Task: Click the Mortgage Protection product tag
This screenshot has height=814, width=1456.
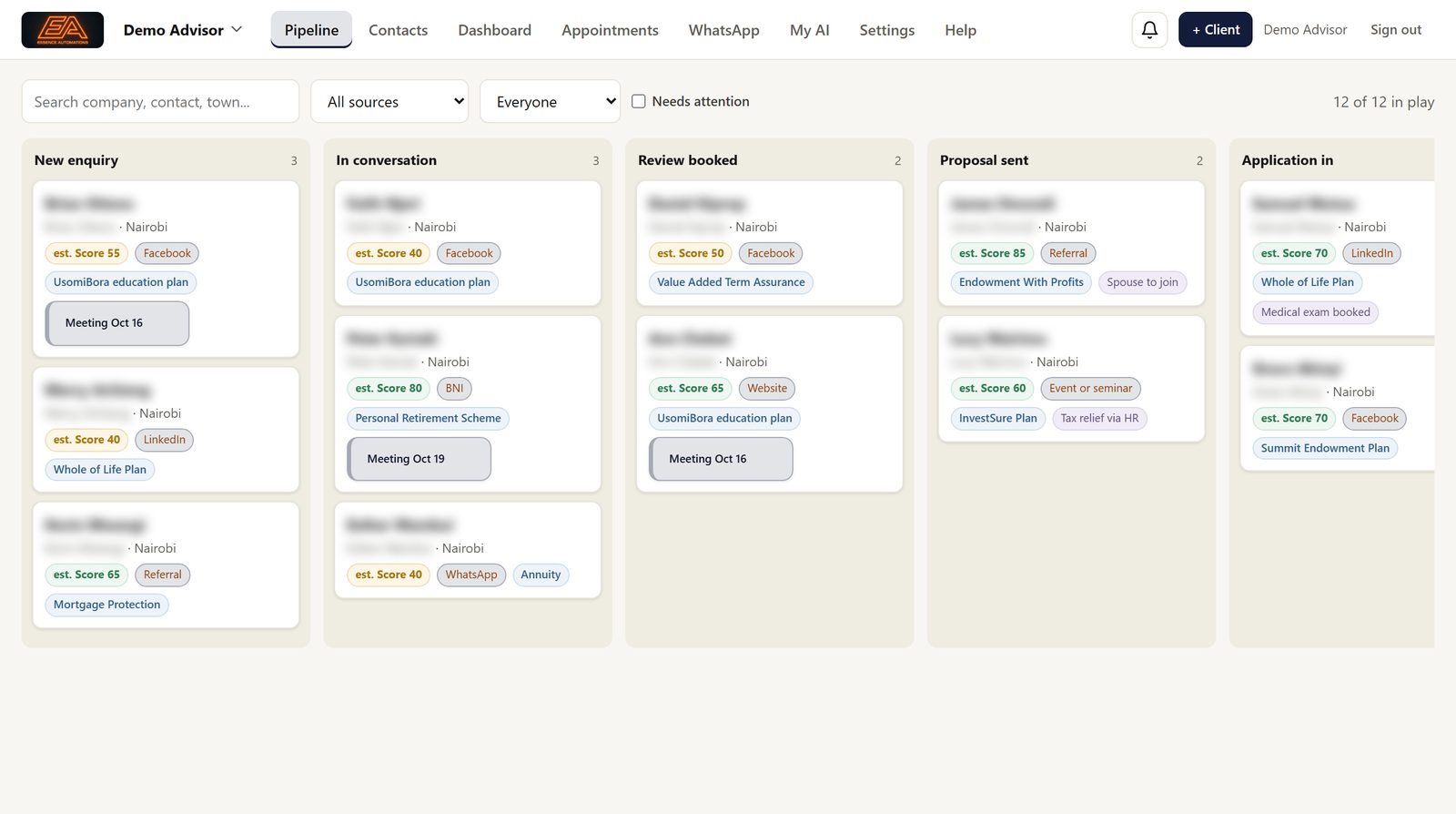Action: [106, 605]
